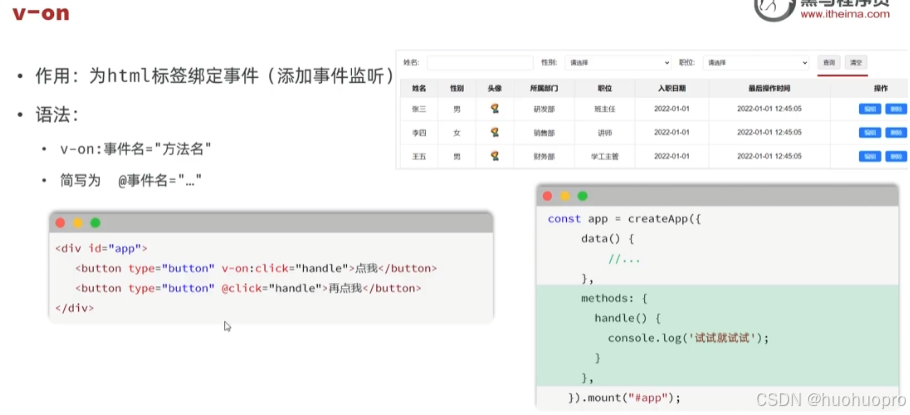Click the gender cell 女

(457, 133)
